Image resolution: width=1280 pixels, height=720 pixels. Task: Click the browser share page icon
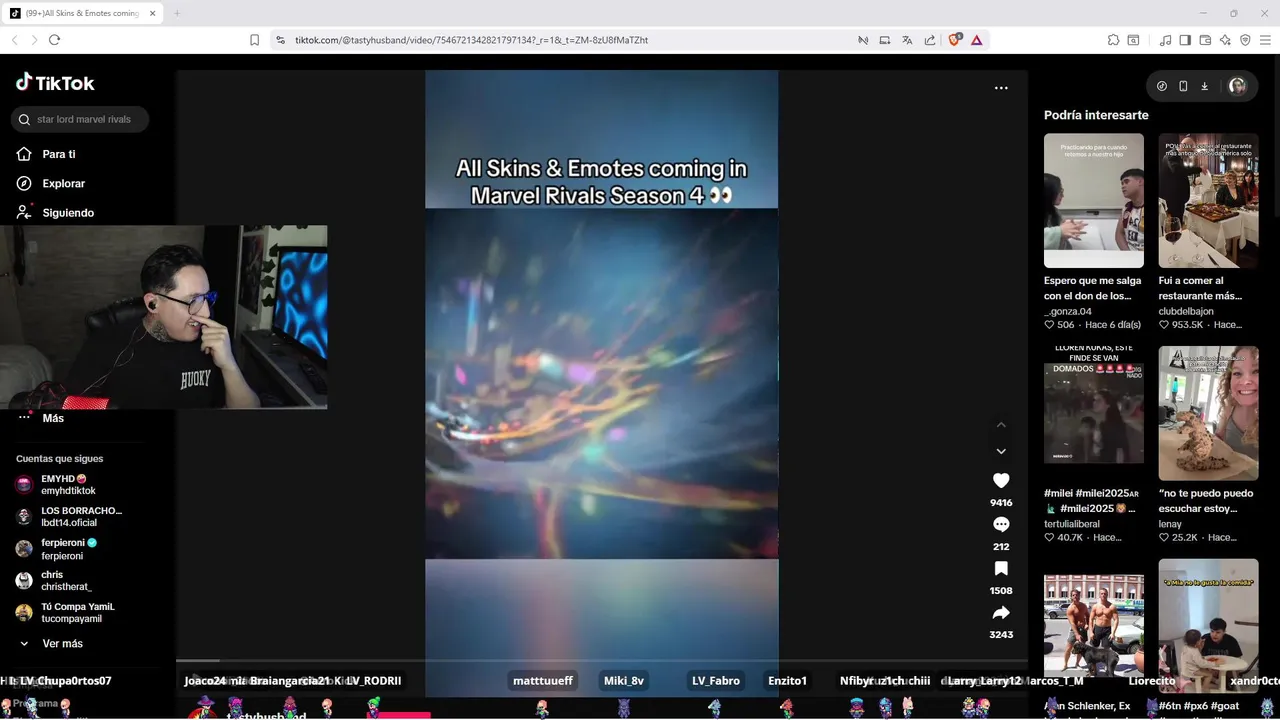click(930, 40)
